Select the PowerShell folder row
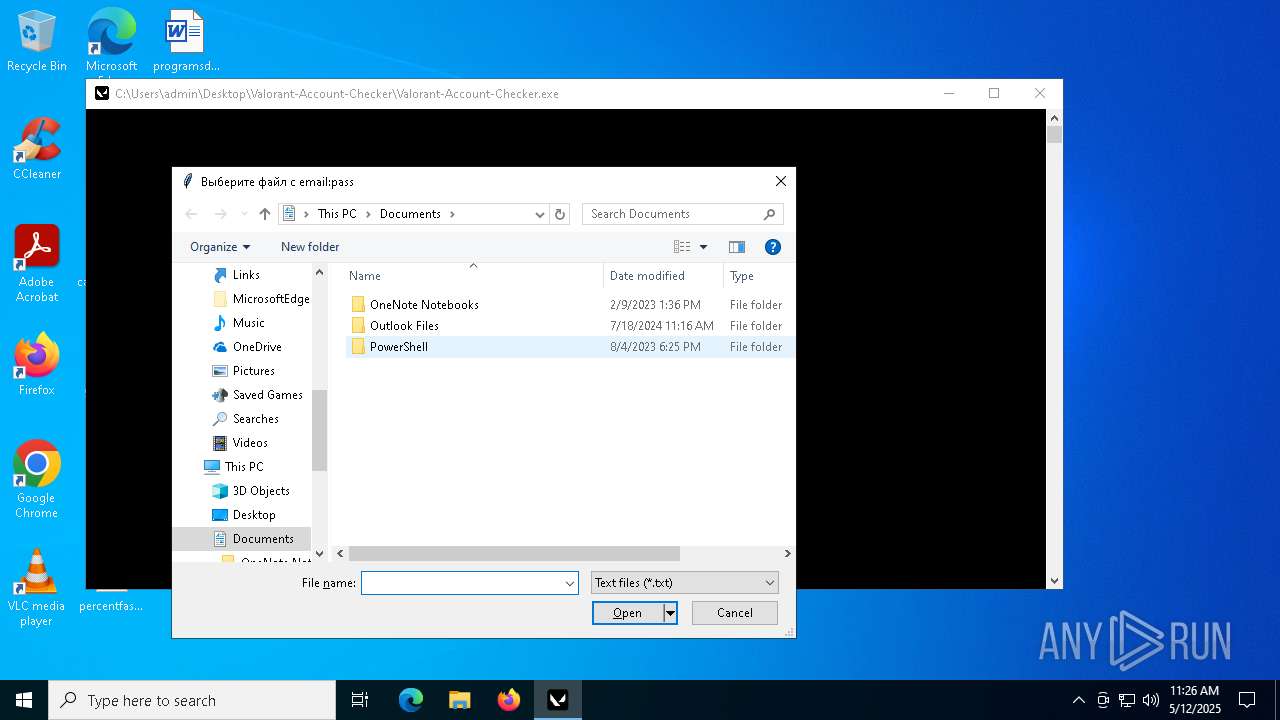Screen dimensions: 1280x720 [569, 347]
